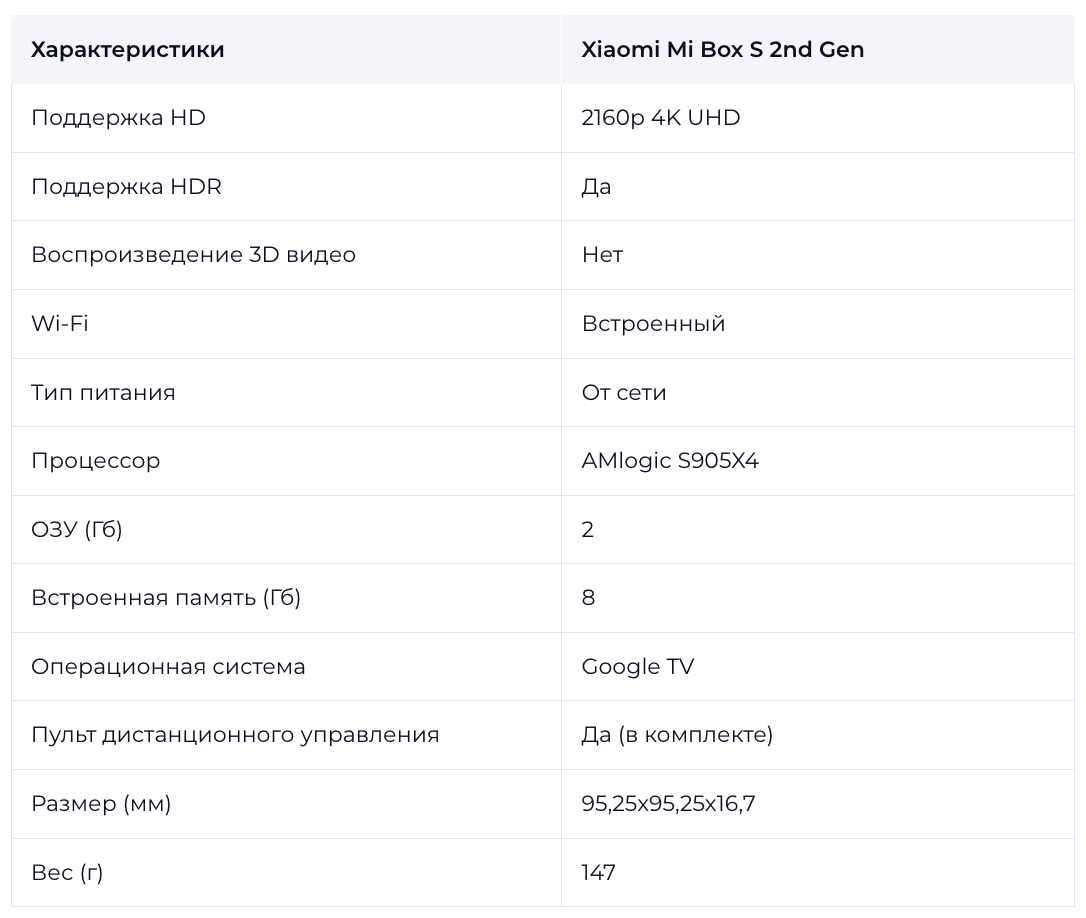Select the ОЗУ (Гб) label
This screenshot has height=918, width=1086.
click(77, 530)
